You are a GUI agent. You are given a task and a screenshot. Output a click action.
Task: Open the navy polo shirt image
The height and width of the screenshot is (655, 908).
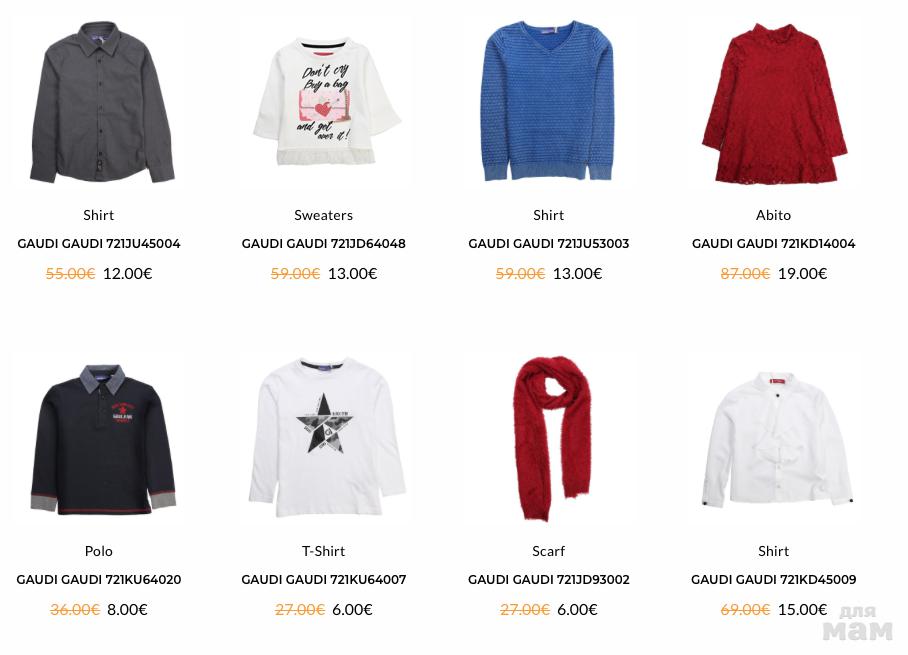point(102,440)
